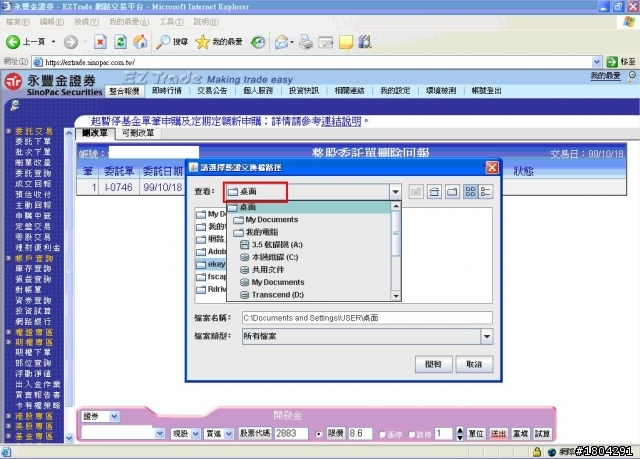The height and width of the screenshot is (459, 640).
Task: Select the ekey folder in file list
Action: tap(211, 264)
